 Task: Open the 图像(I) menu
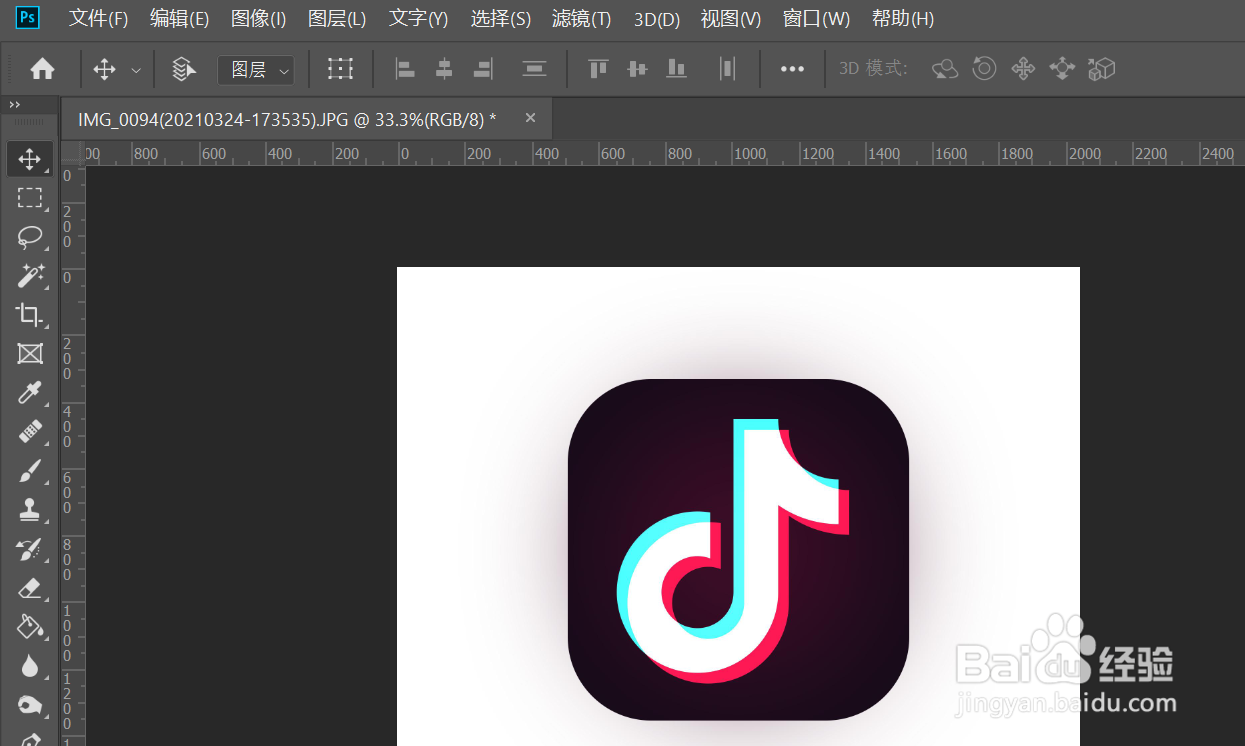(x=258, y=19)
